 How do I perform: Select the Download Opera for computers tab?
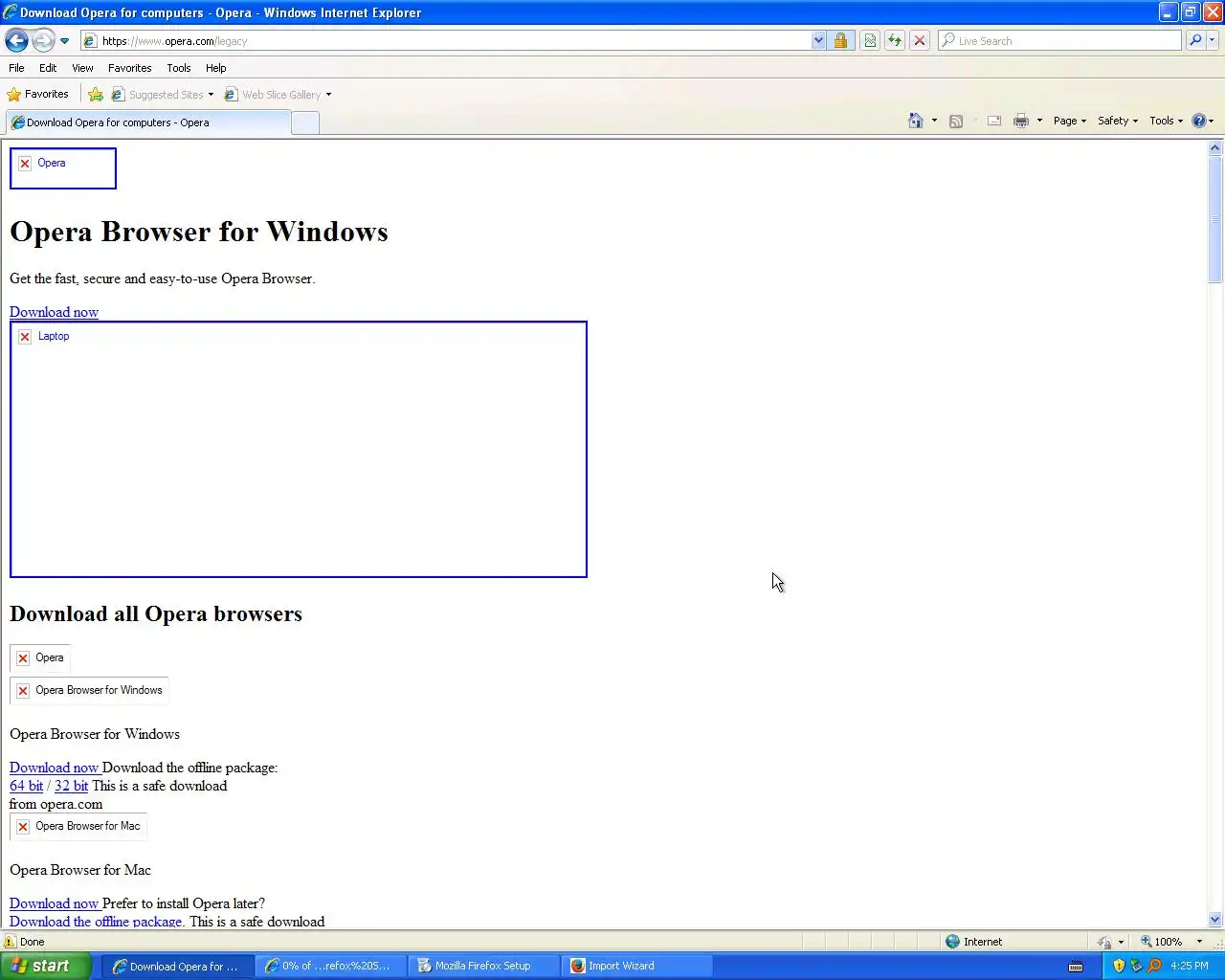[x=147, y=122]
